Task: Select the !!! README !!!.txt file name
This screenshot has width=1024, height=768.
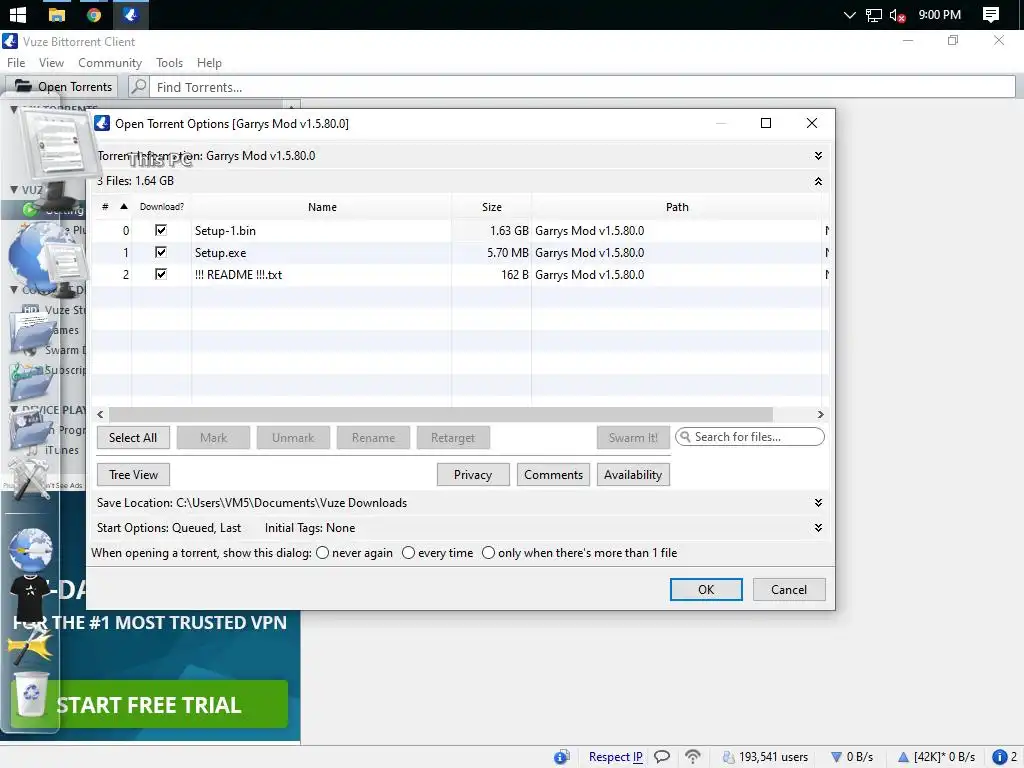Action: point(238,275)
